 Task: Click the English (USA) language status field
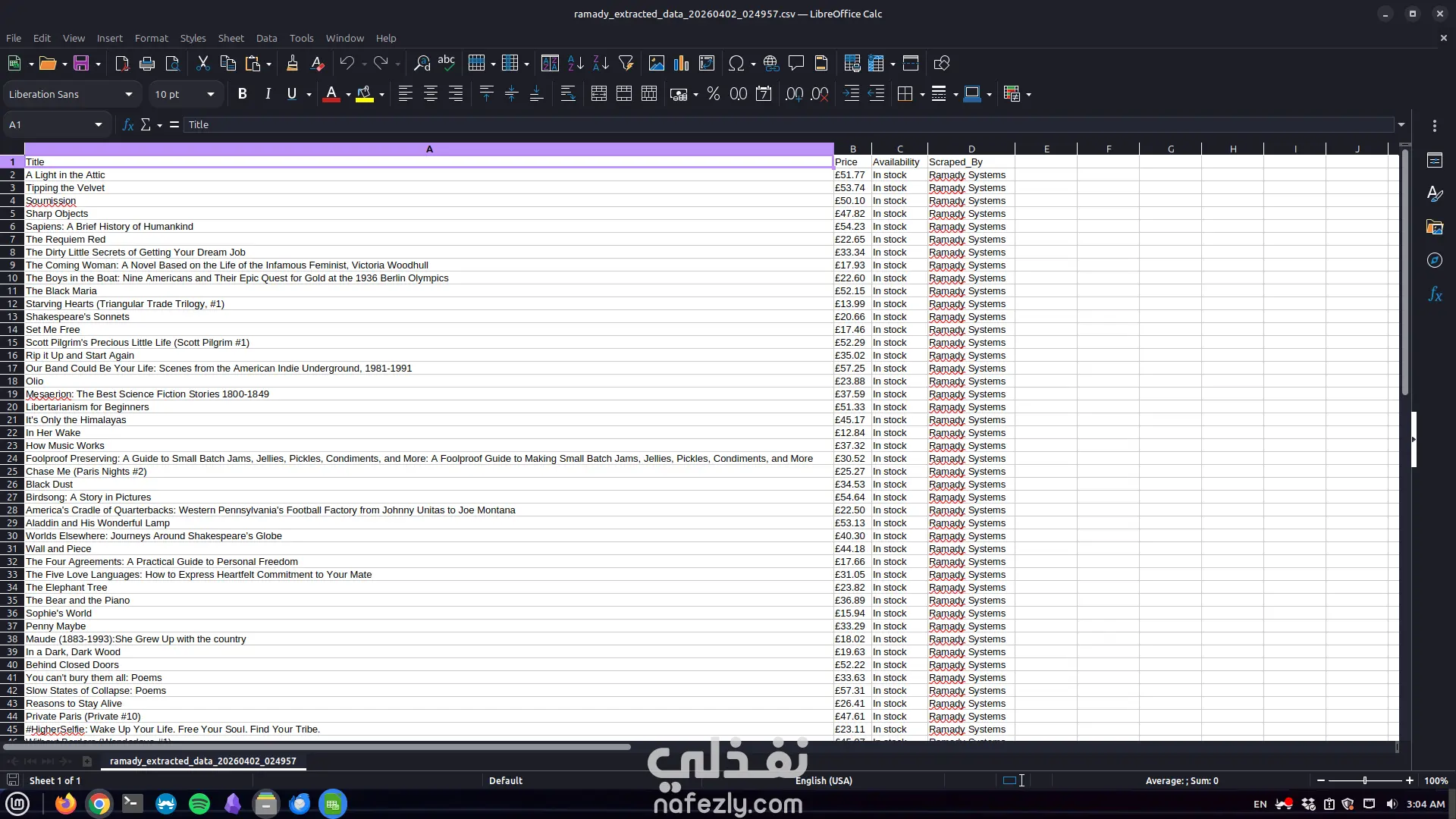[824, 780]
